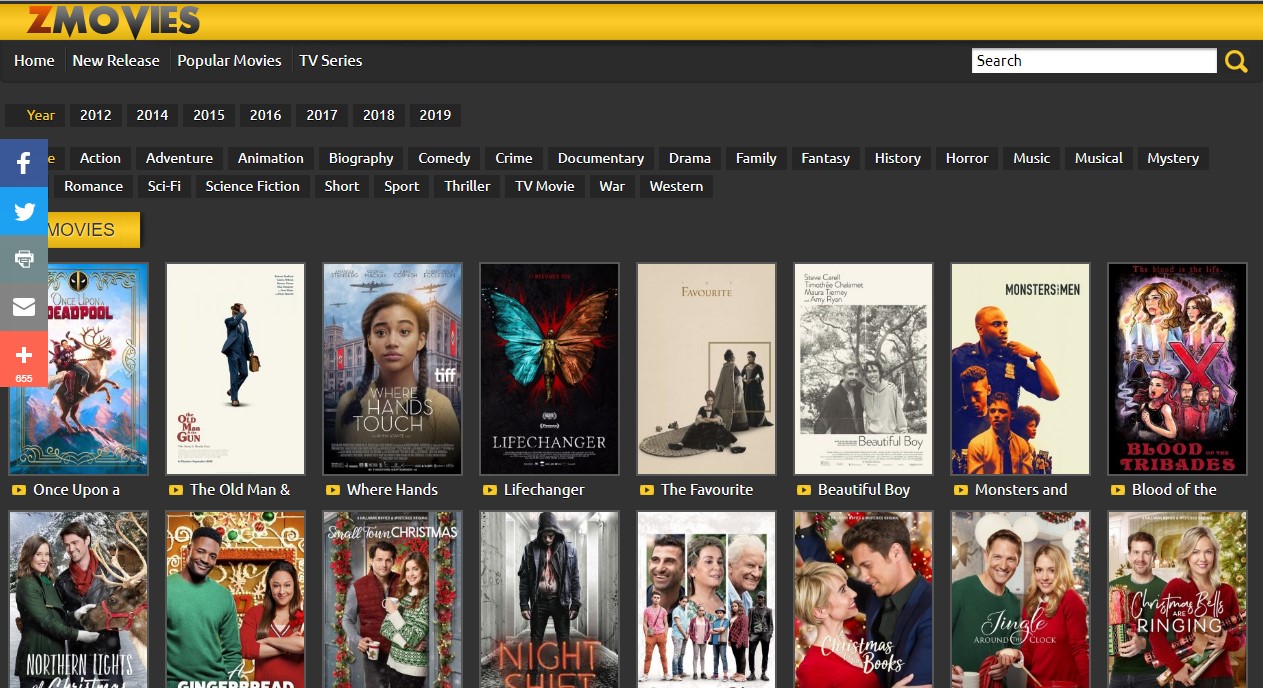The width and height of the screenshot is (1263, 688).
Task: Filter movies by year 2016
Action: tap(266, 115)
